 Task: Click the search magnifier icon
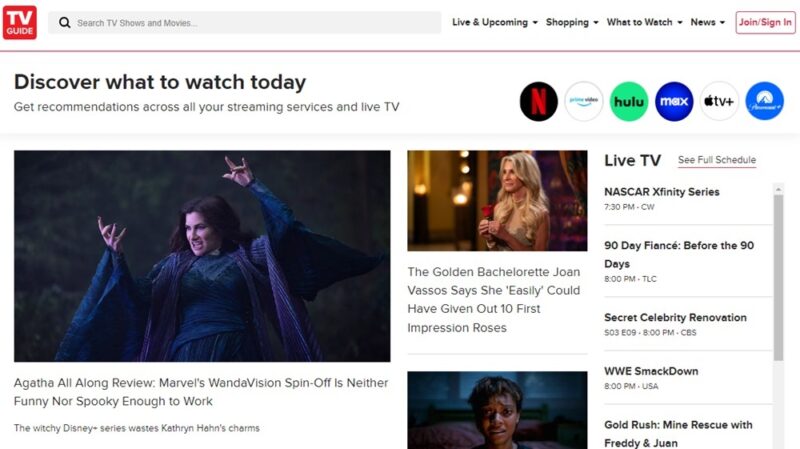click(x=64, y=22)
